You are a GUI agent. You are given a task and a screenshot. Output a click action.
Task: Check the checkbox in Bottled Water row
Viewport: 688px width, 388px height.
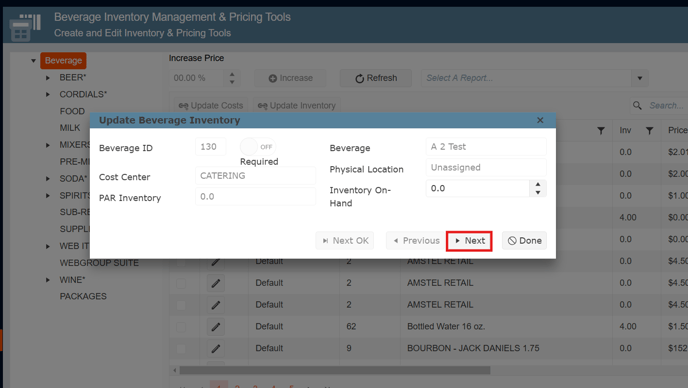click(181, 327)
